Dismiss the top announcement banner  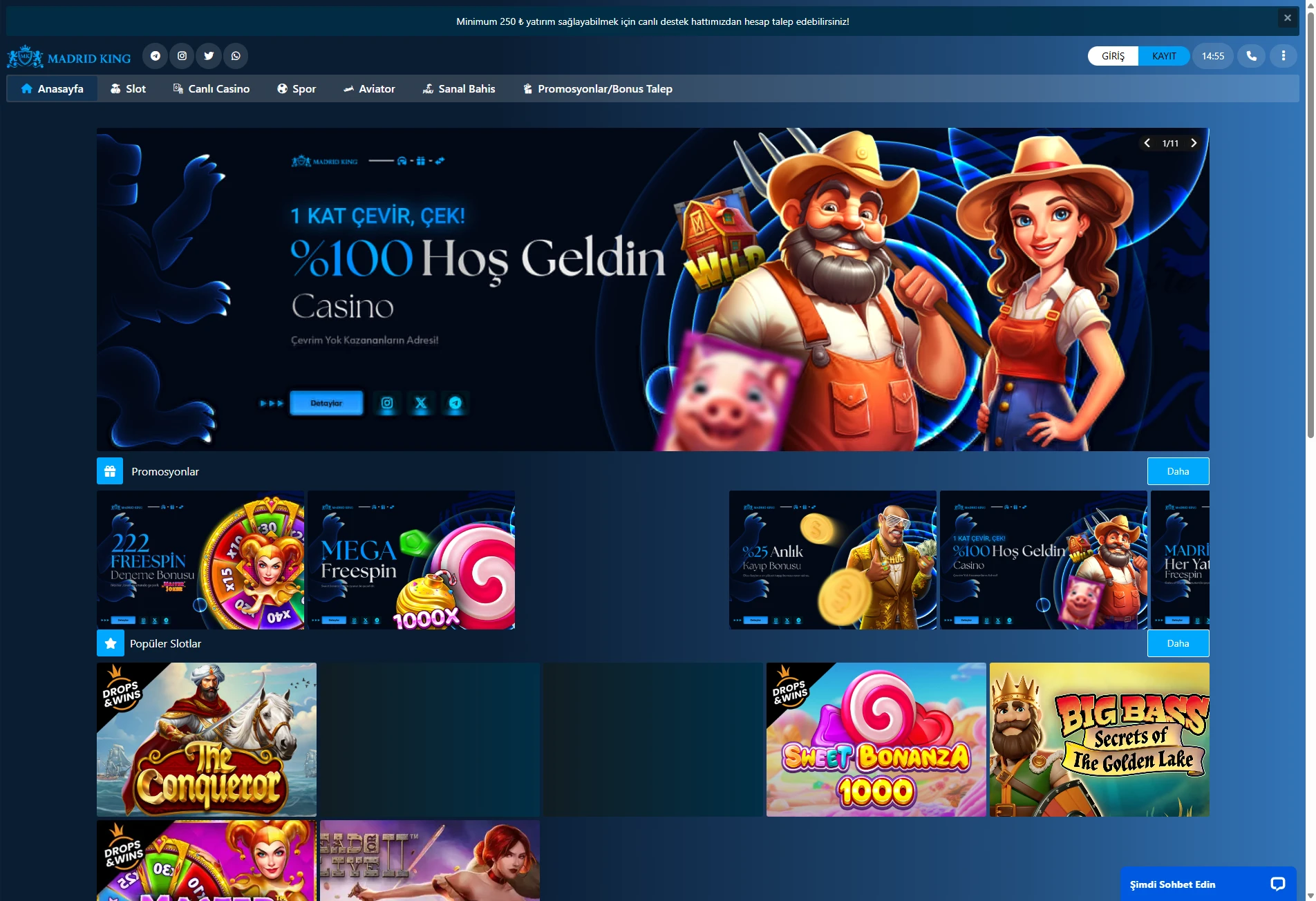[x=1287, y=19]
